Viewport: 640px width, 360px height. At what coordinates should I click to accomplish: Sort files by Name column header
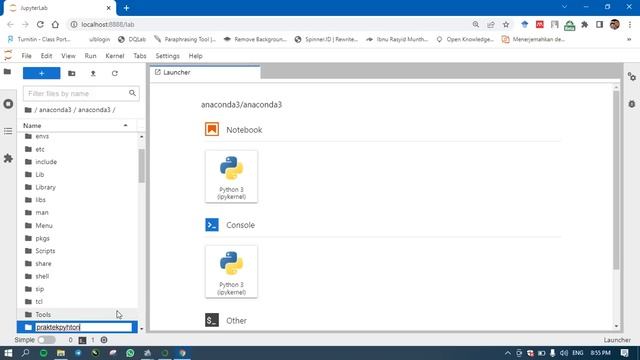click(76, 125)
